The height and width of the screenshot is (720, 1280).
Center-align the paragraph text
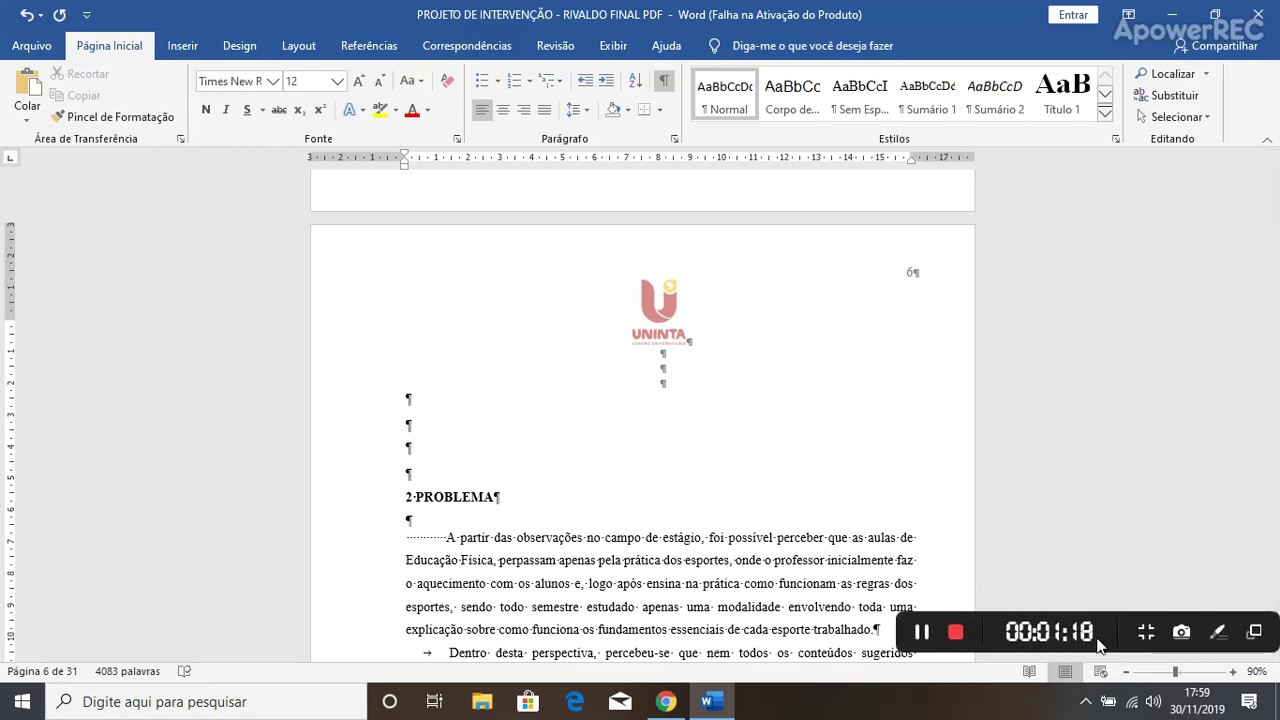pos(503,110)
